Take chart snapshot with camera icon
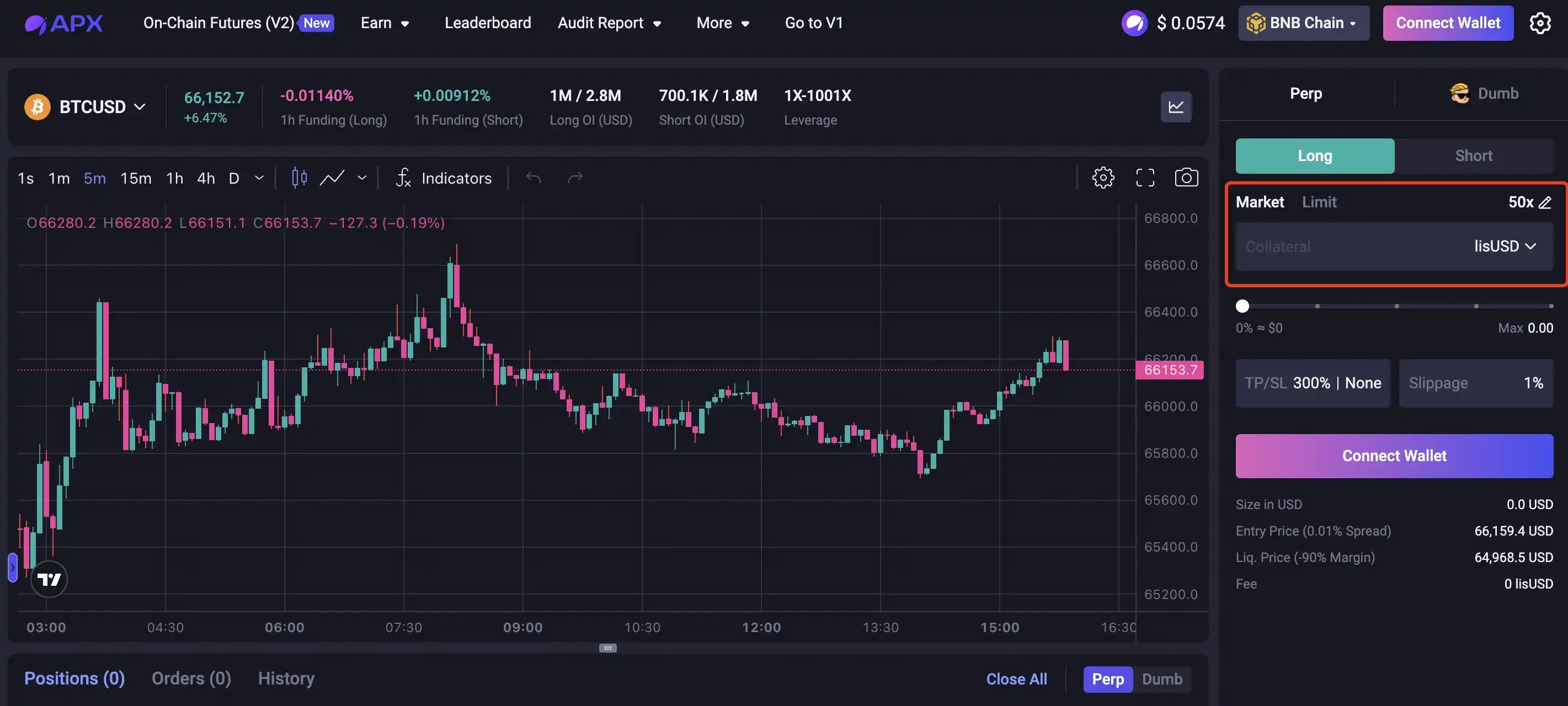The image size is (1568, 706). tap(1186, 178)
